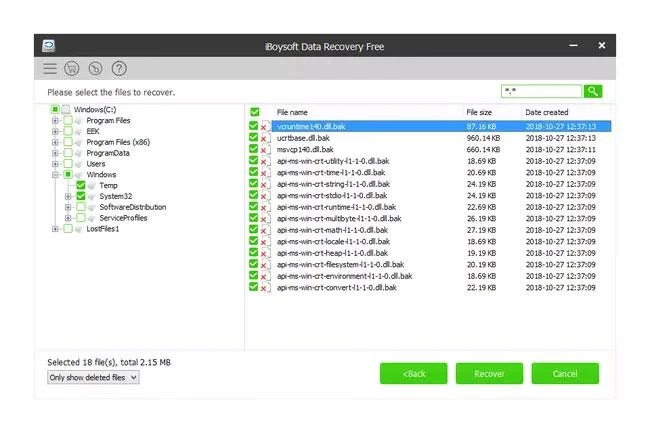The width and height of the screenshot is (650, 433).
Task: Click the activation key icon in toolbar
Action: click(x=95, y=68)
